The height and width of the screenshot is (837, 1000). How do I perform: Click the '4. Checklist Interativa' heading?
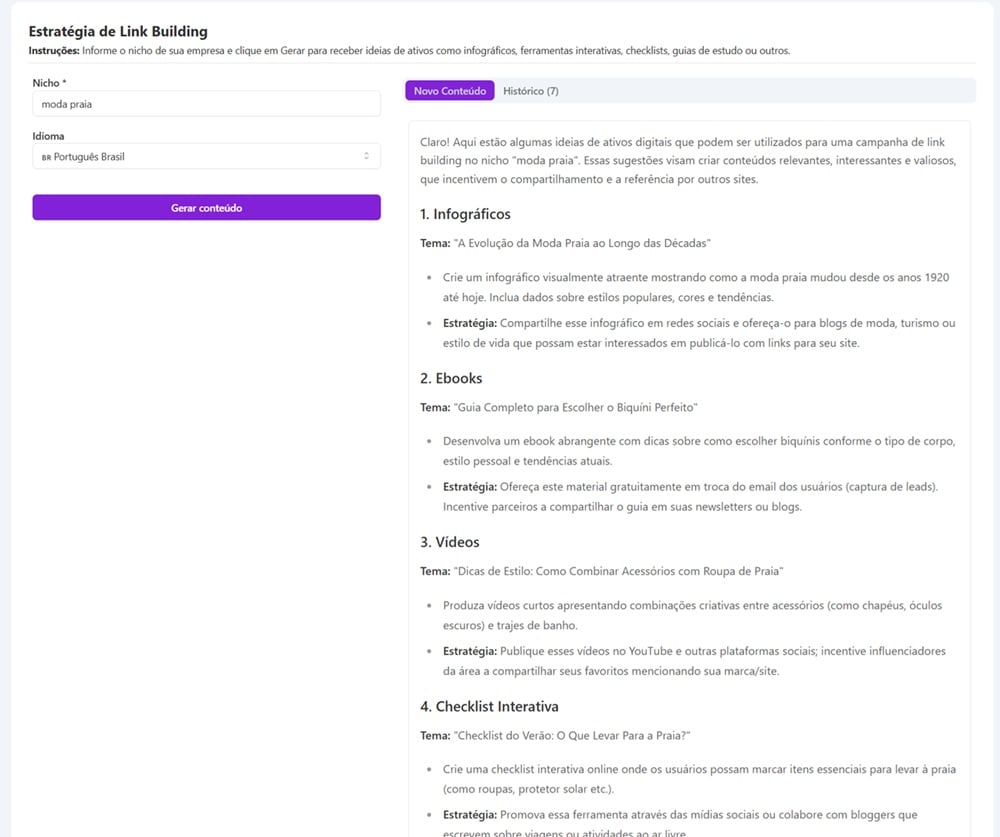[x=489, y=706]
